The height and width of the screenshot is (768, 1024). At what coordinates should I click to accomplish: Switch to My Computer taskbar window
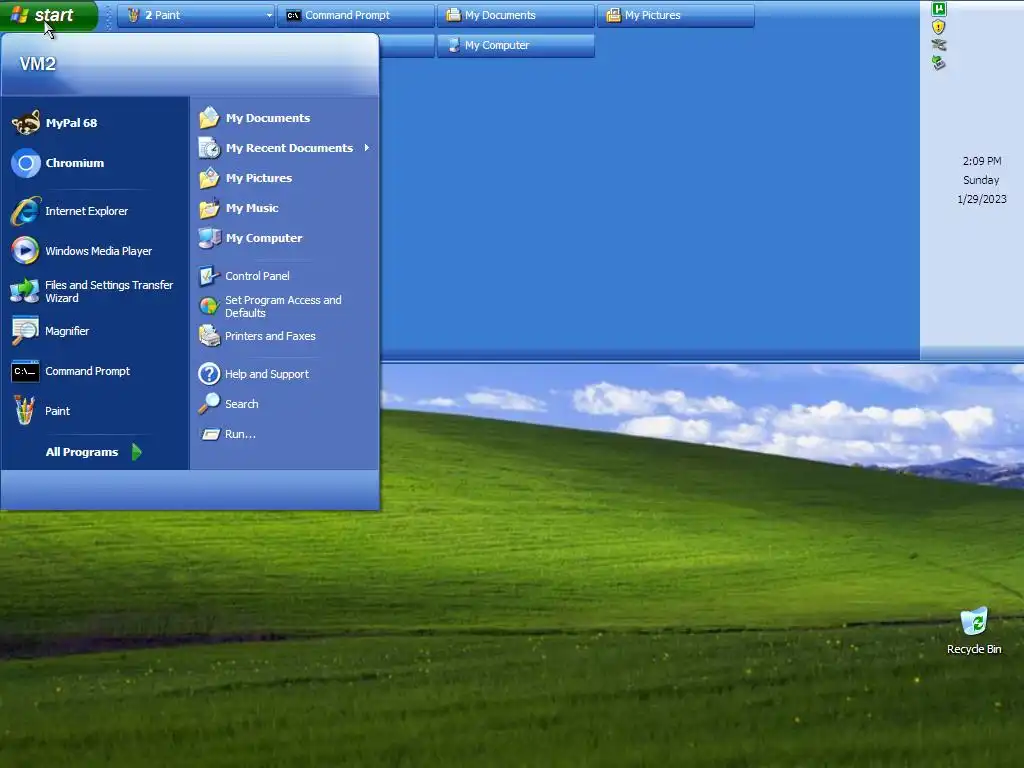pos(515,45)
